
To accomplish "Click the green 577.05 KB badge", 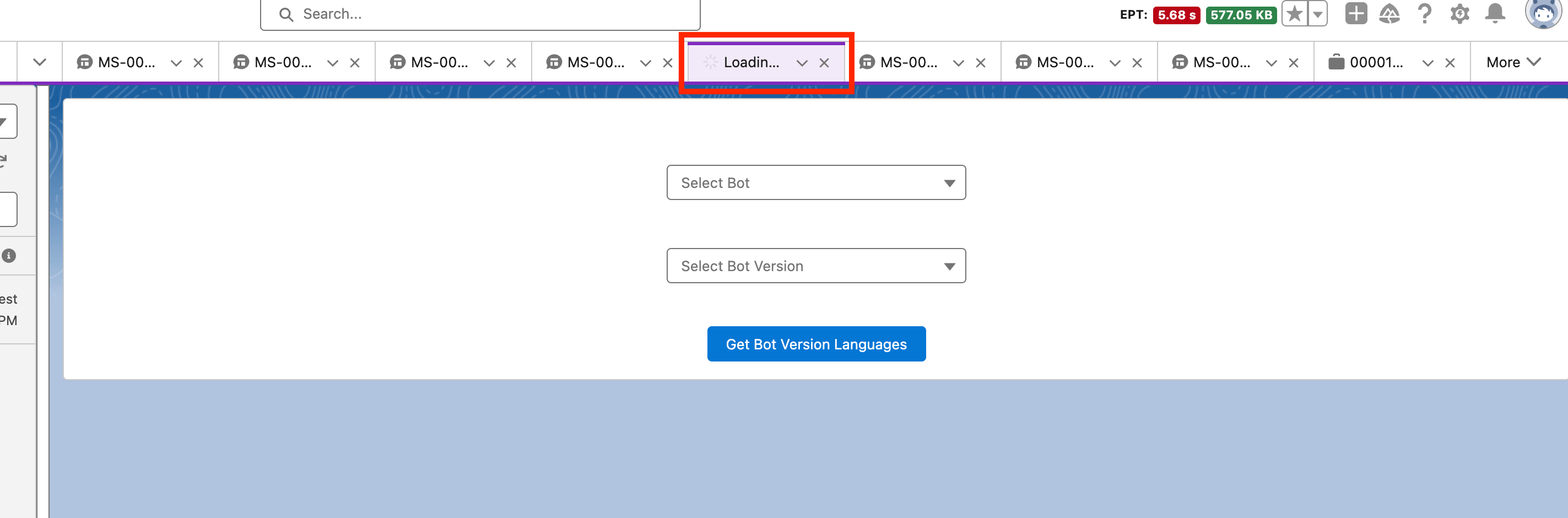I will [x=1241, y=15].
